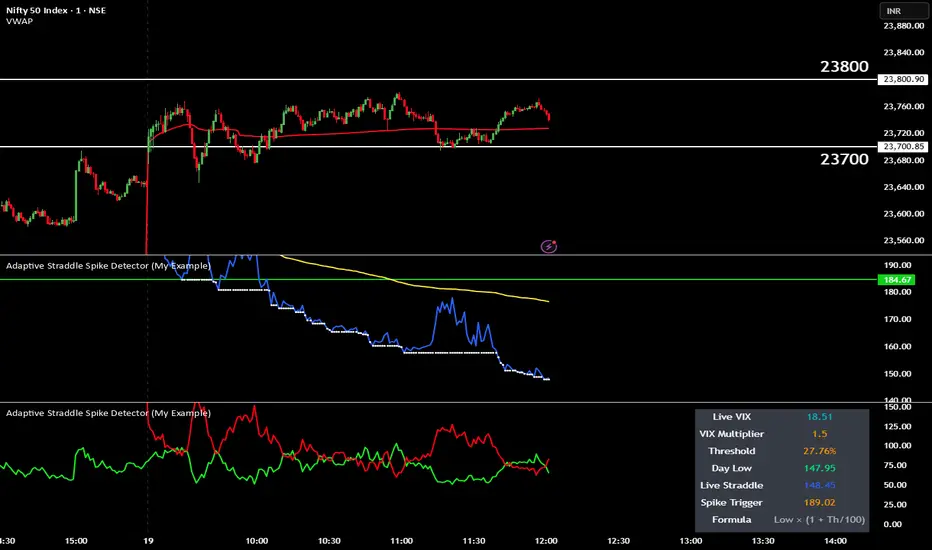932x550 pixels.
Task: Click the 23,560.00 price scale label
Action: click(x=904, y=240)
